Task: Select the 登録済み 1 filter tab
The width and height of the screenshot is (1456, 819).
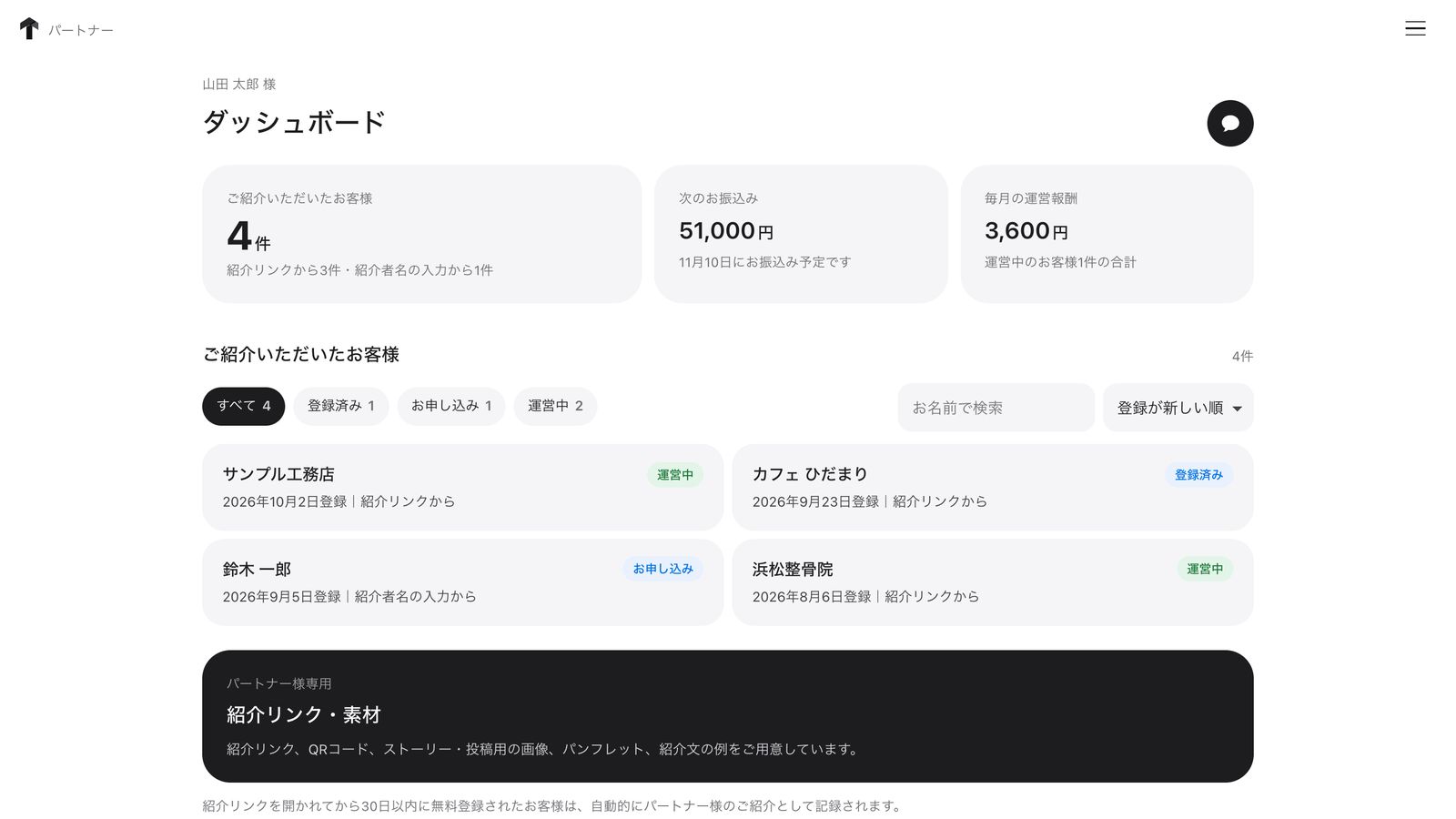Action: tap(340, 406)
